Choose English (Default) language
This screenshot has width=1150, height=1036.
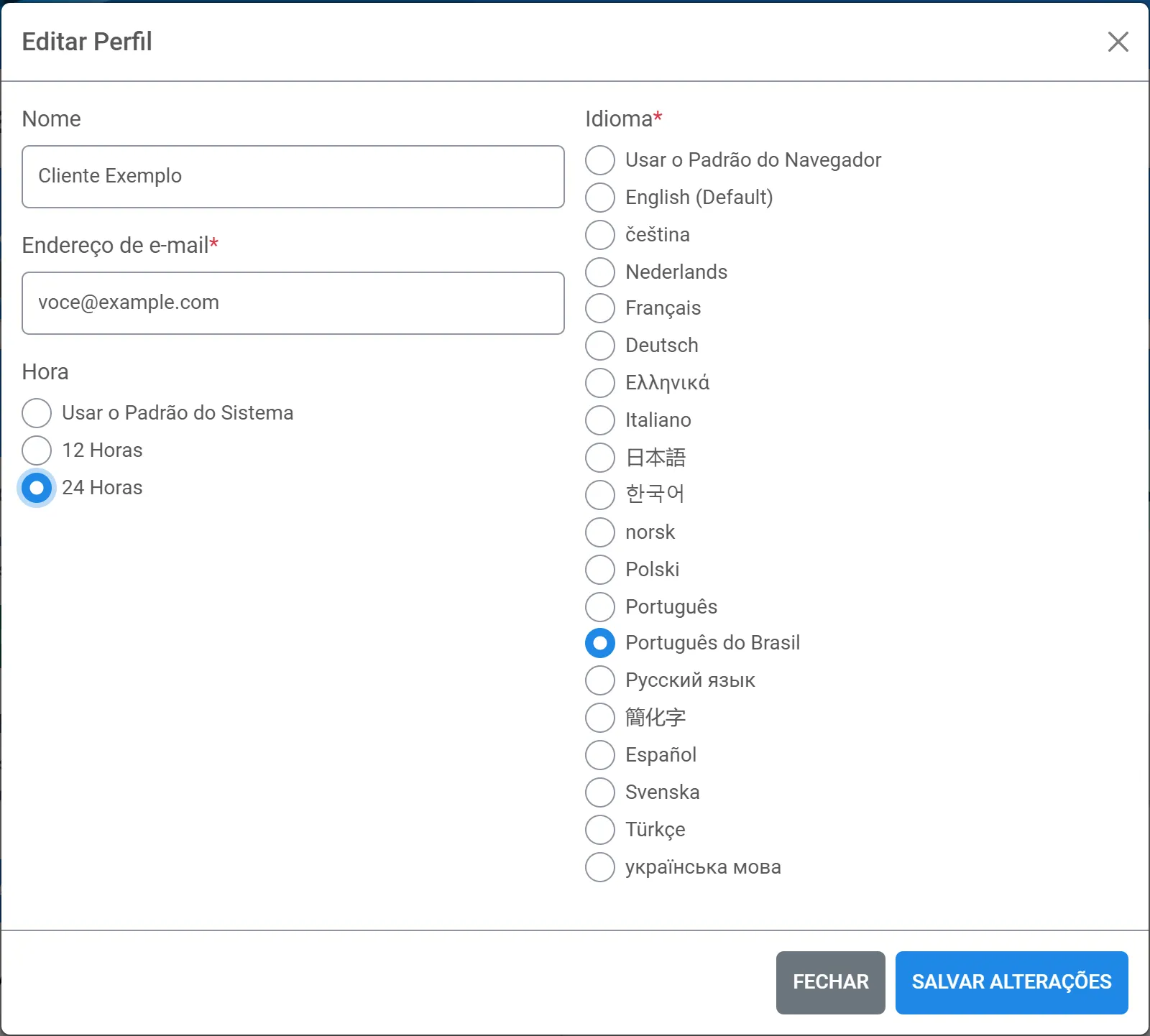[x=600, y=198]
